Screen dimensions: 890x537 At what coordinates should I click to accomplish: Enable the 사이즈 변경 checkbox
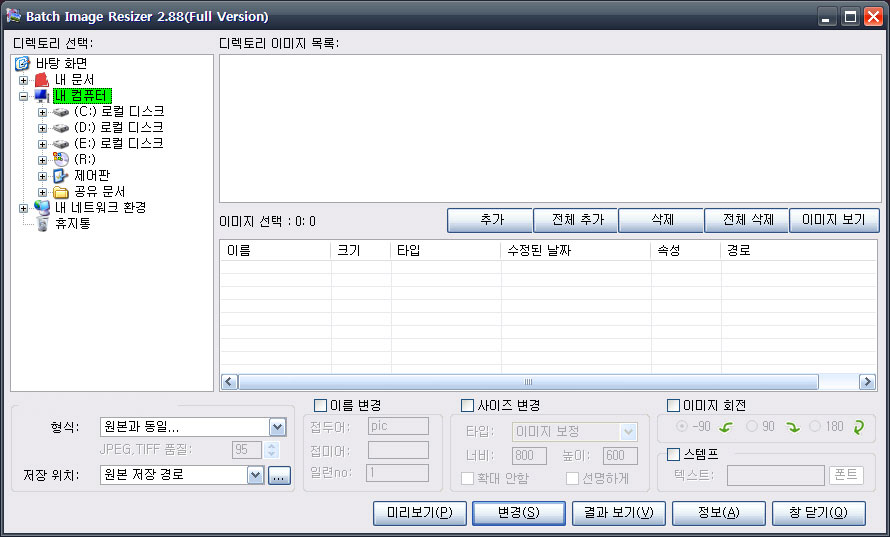pyautogui.click(x=467, y=405)
